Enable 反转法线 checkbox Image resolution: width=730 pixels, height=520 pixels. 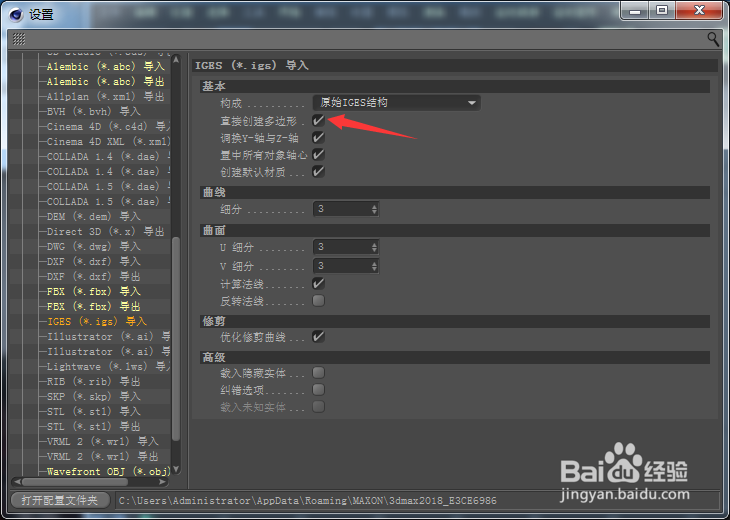point(318,301)
